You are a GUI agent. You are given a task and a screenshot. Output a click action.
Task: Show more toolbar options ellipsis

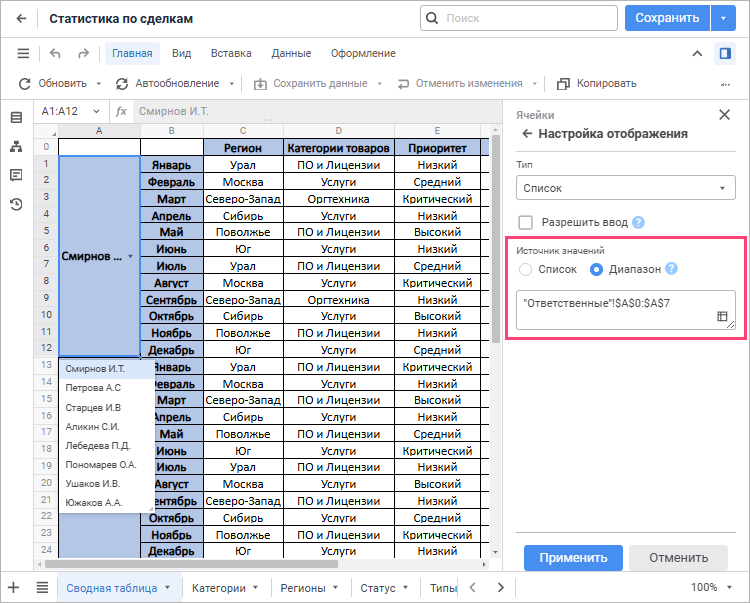pos(725,84)
